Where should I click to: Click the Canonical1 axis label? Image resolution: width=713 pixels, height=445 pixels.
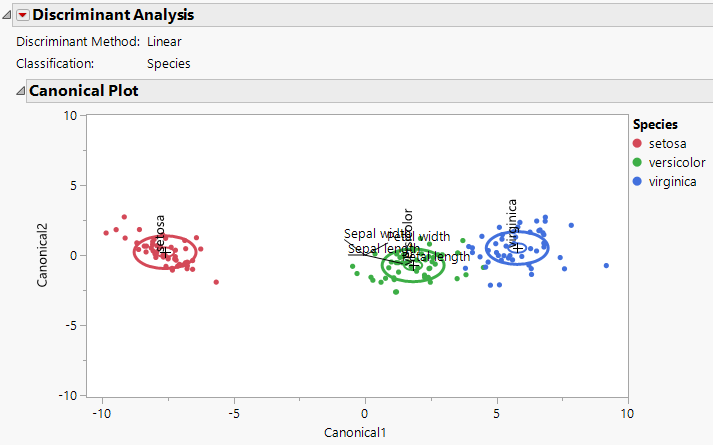pos(355,433)
